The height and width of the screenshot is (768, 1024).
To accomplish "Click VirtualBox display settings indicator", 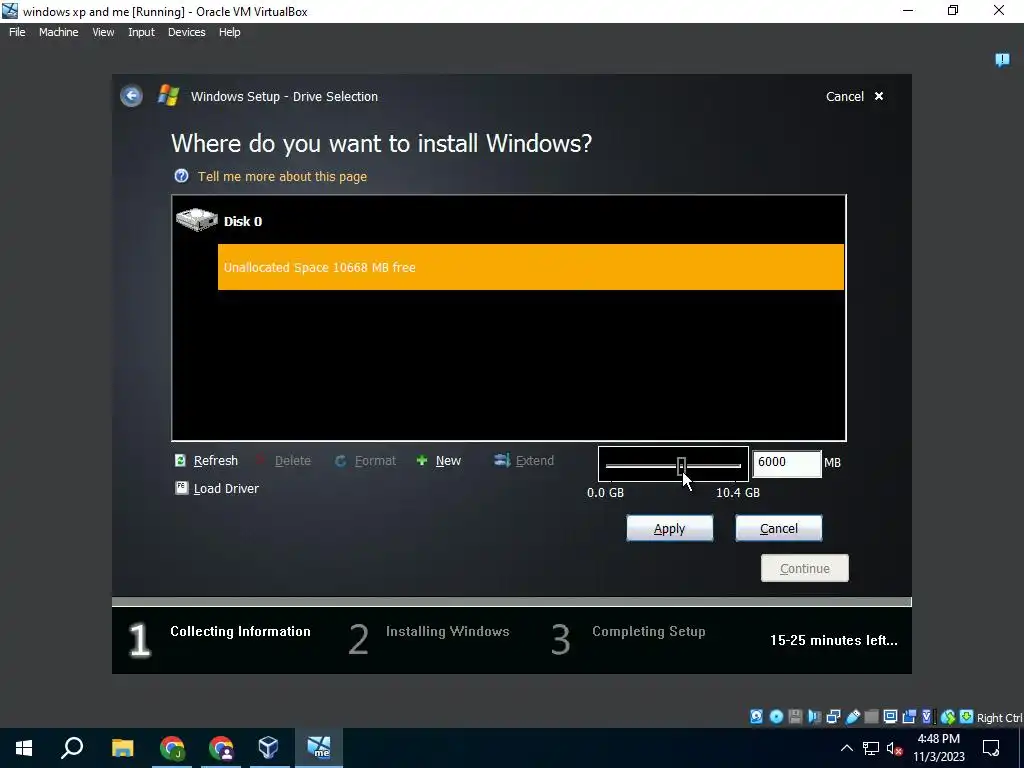I will pyautogui.click(x=890, y=716).
